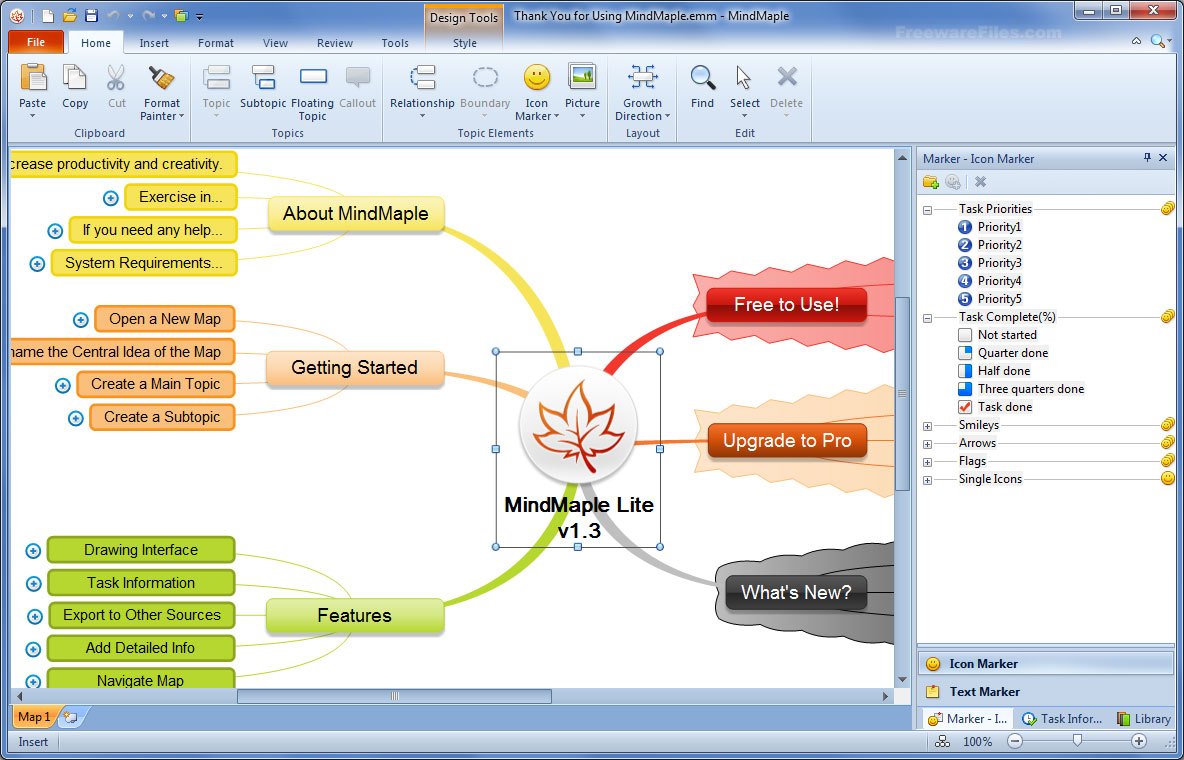Click the Paste icon in Clipboard group

coord(32,78)
